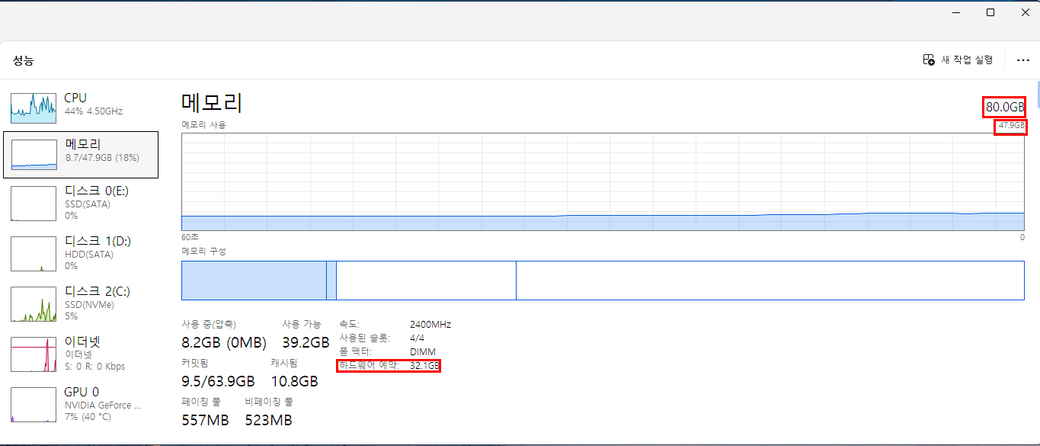The height and width of the screenshot is (446, 1040).
Task: Click the 성능 page heading
Action: (24, 61)
